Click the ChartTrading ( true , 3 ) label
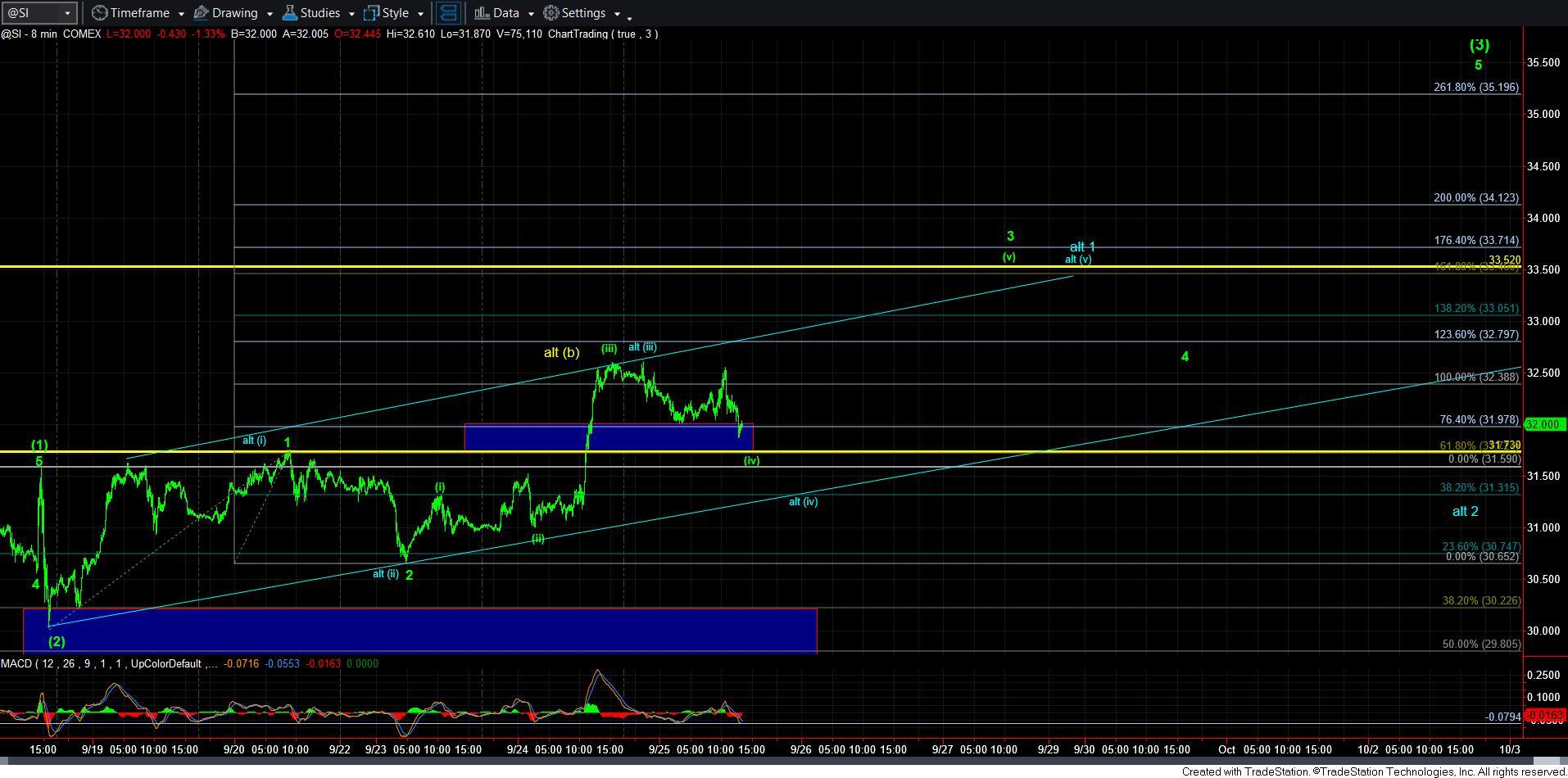The height and width of the screenshot is (778, 1568). [x=603, y=34]
